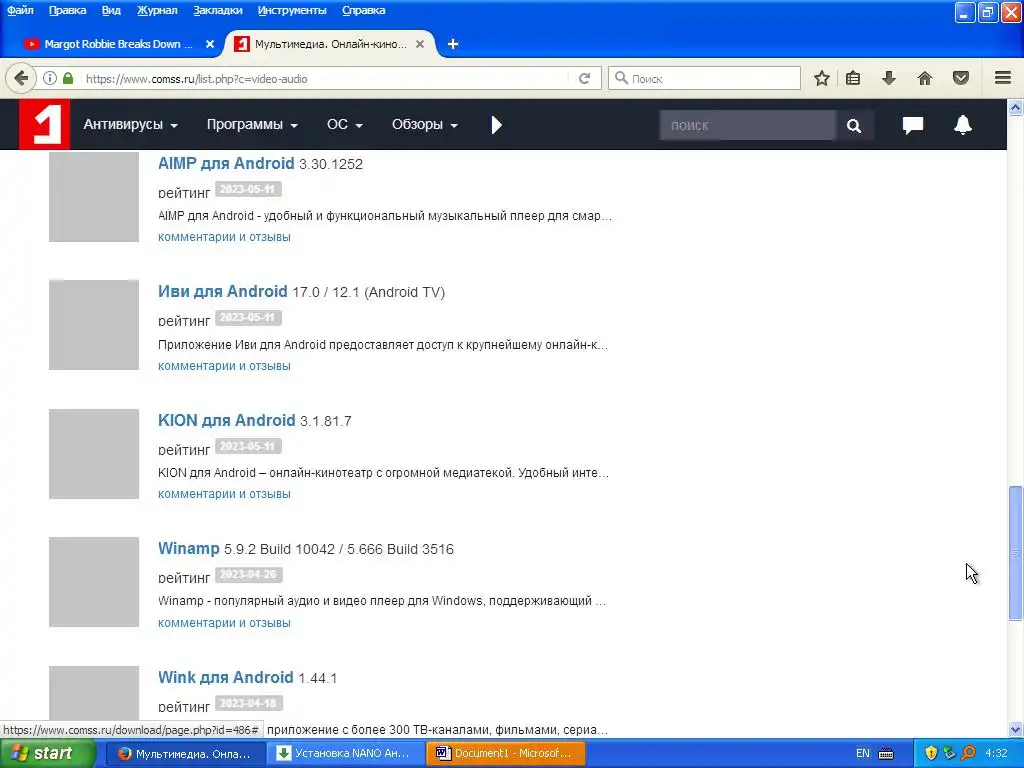
Task: Click the vertical scrollbar thumb
Action: [x=1015, y=553]
